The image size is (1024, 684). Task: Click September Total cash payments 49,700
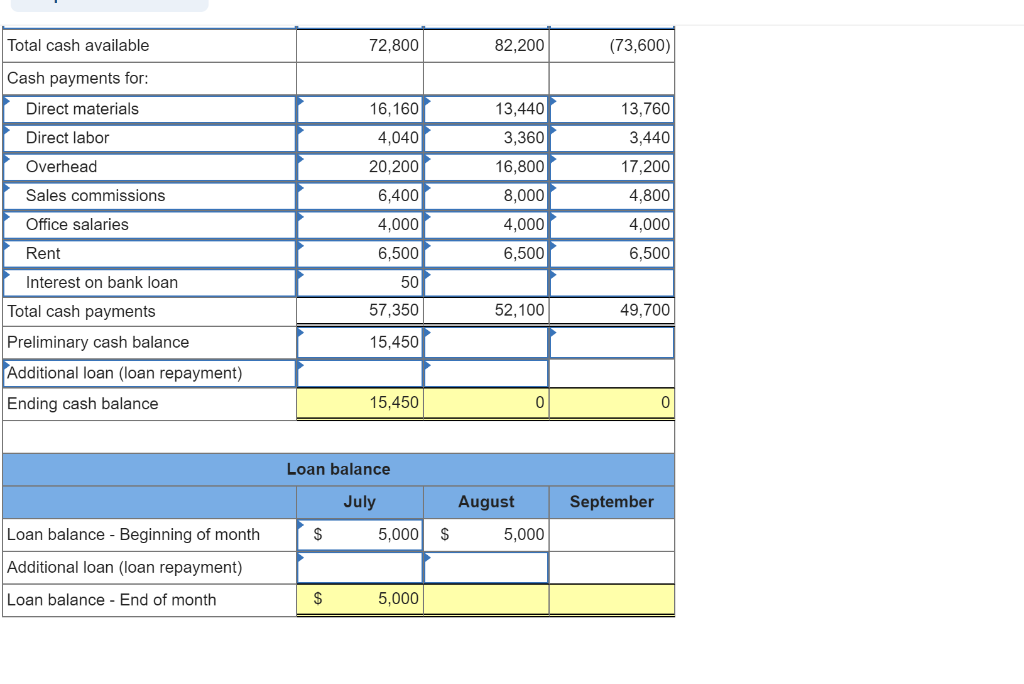click(612, 310)
